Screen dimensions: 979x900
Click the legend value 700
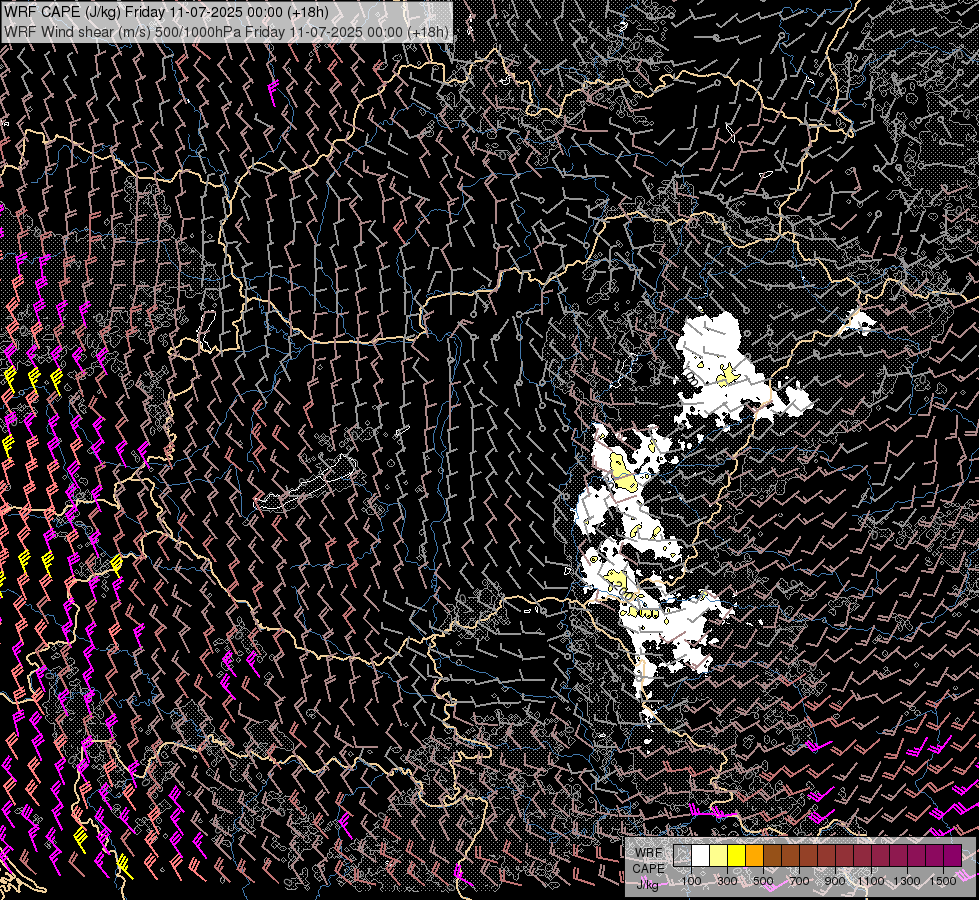(799, 881)
